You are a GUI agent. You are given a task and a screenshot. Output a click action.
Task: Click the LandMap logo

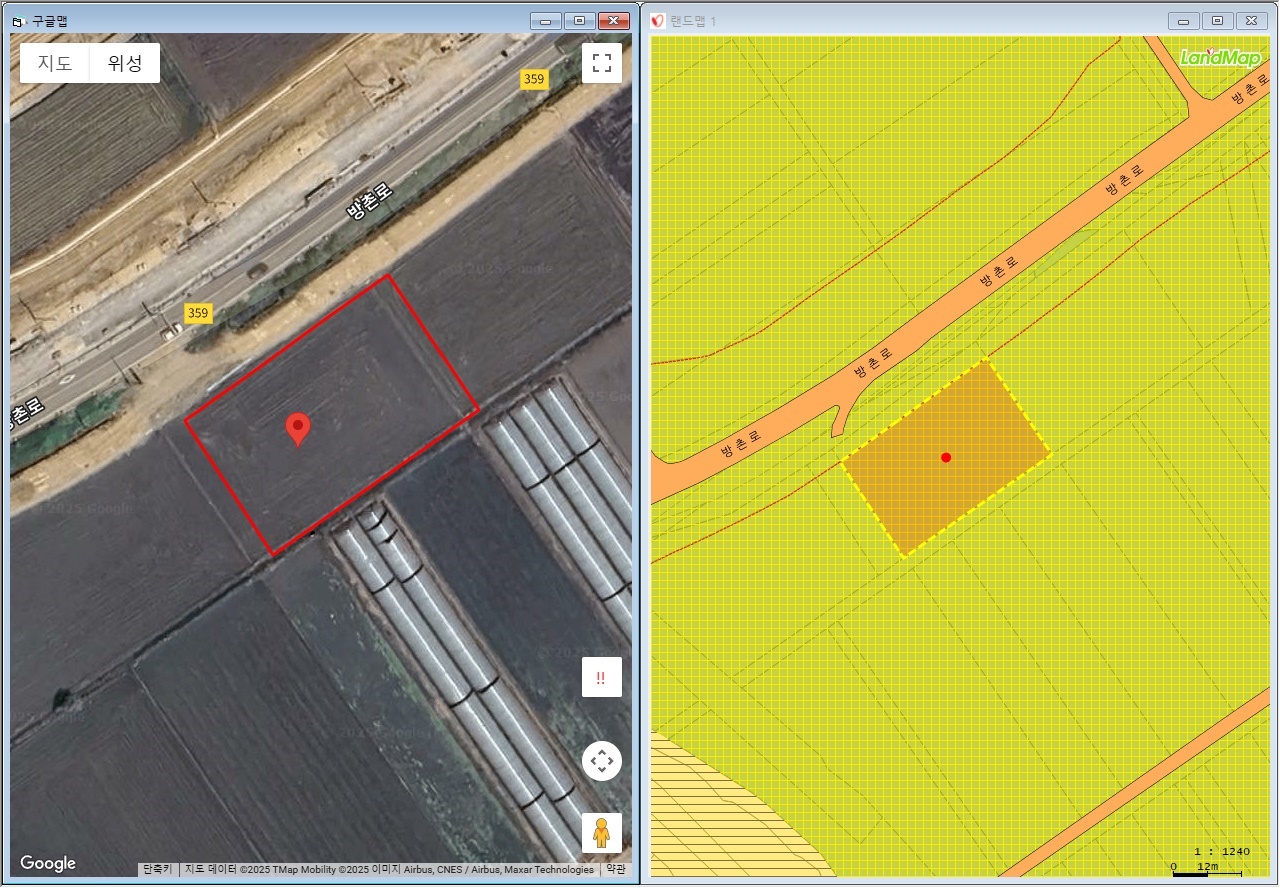coord(1219,58)
